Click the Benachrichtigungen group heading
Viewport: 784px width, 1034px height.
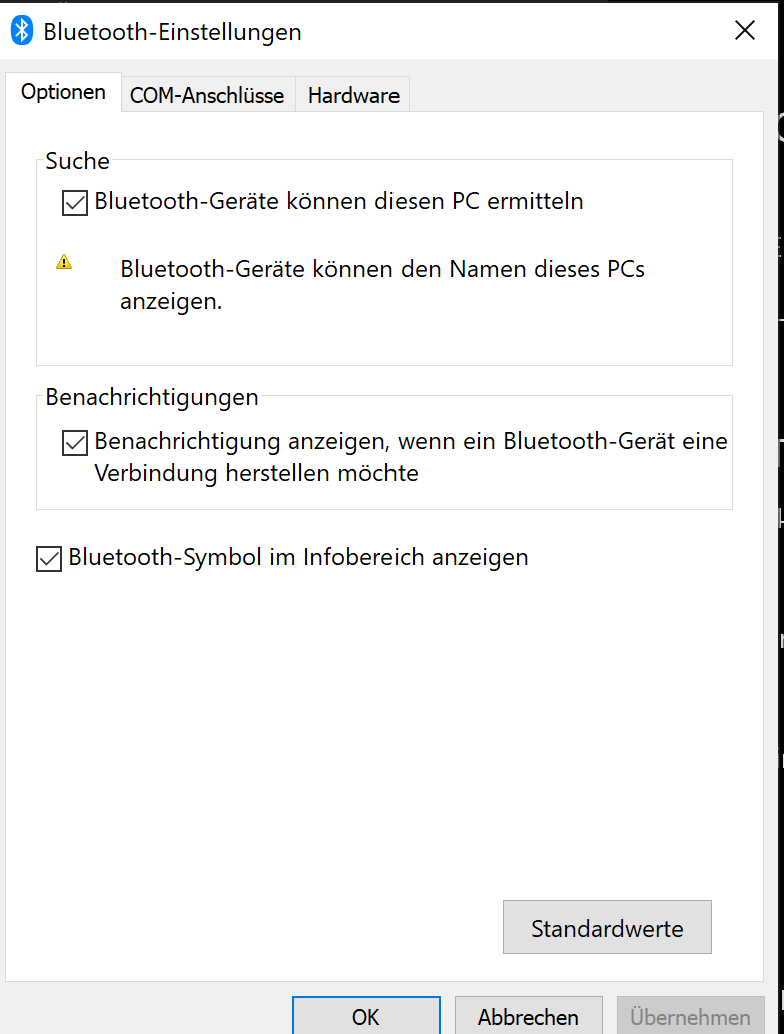pyautogui.click(x=152, y=397)
